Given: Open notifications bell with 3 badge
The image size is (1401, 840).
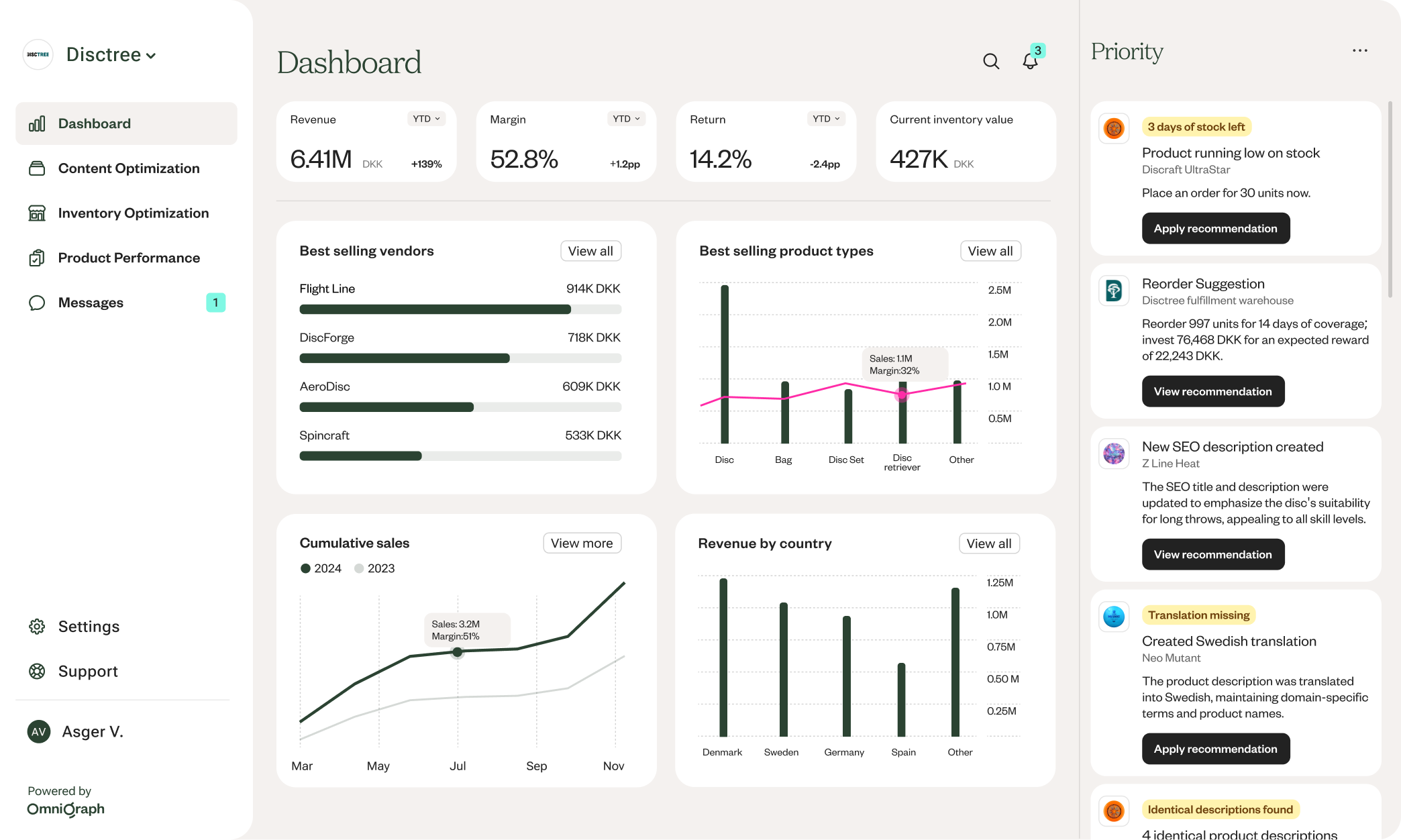Looking at the screenshot, I should (1030, 61).
